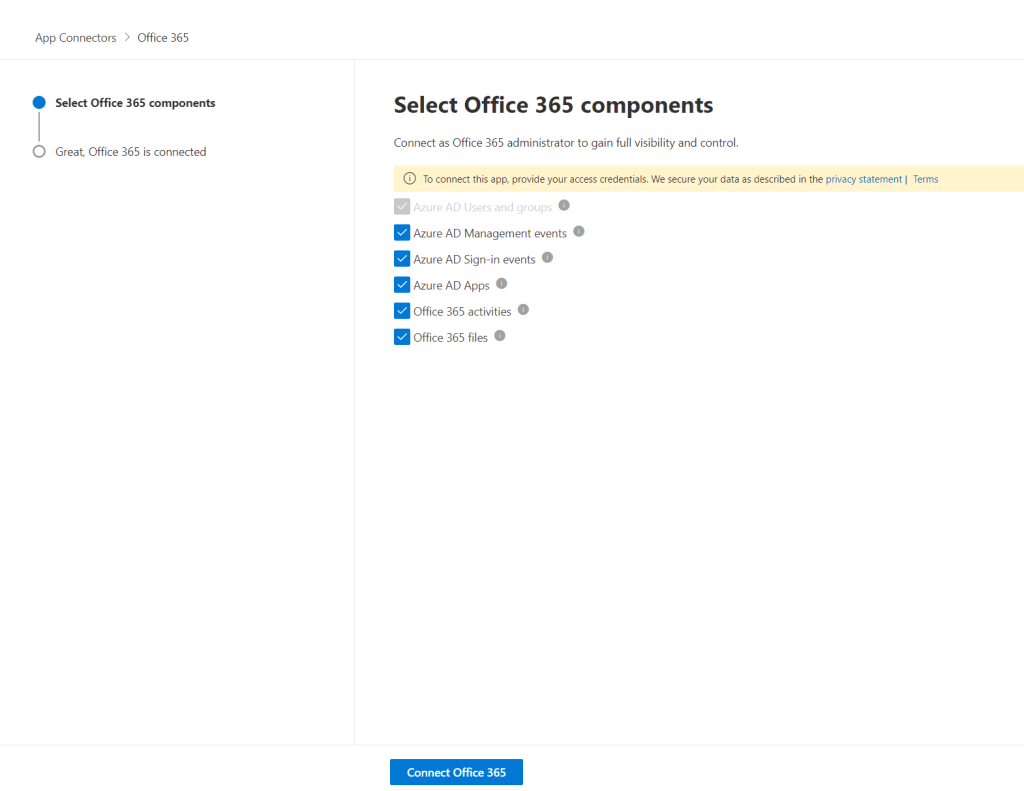Select 'Great, Office 365 is connected' step
The width and height of the screenshot is (1024, 791).
(130, 152)
